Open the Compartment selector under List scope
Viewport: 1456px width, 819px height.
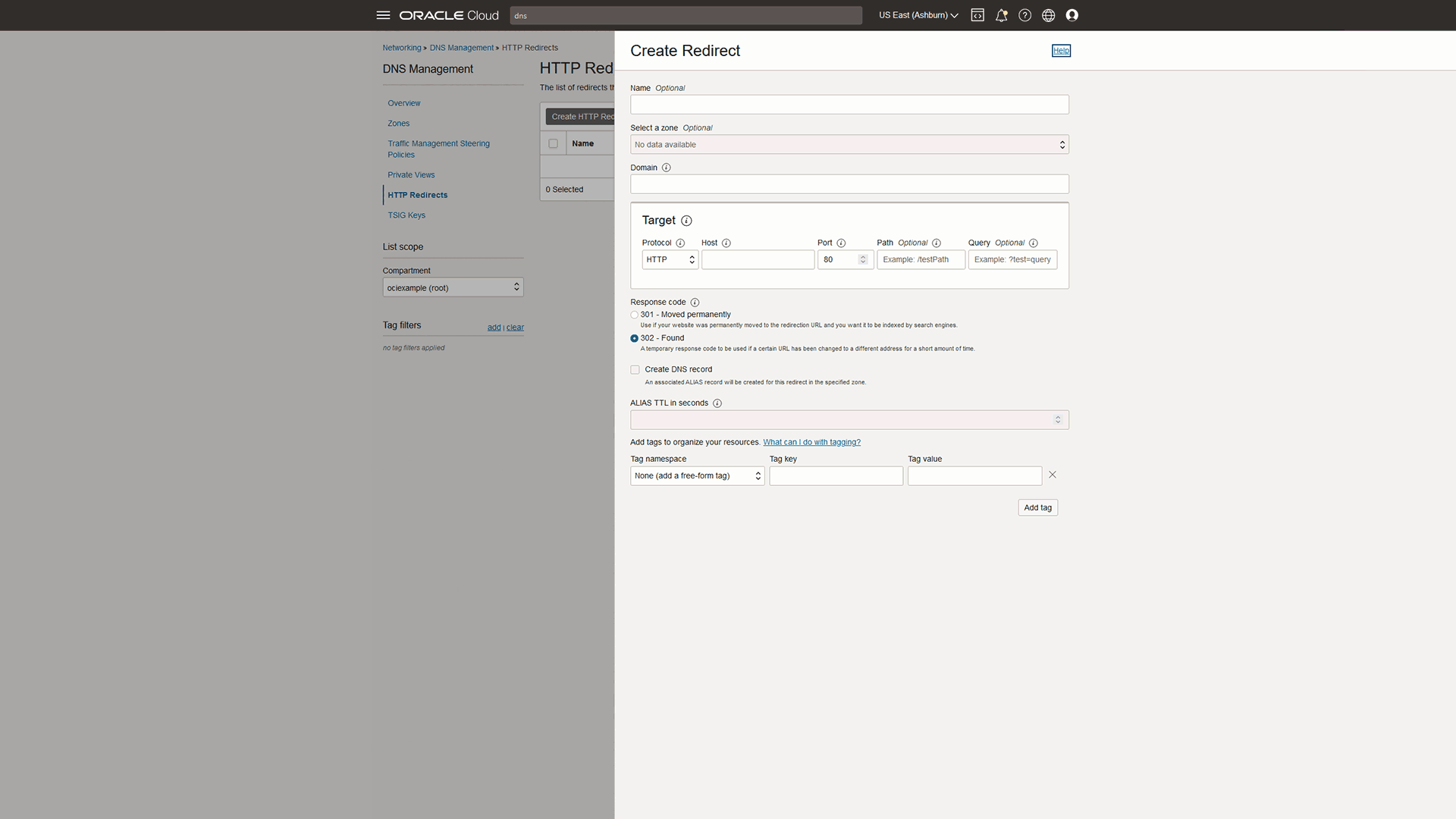click(x=453, y=287)
